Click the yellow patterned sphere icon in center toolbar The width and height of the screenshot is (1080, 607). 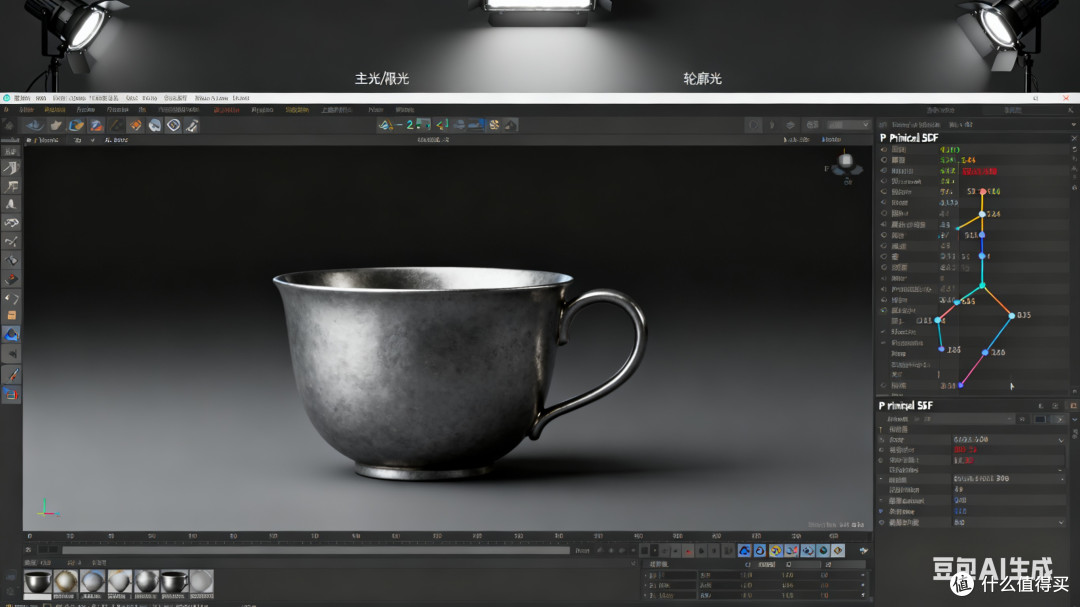(494, 125)
